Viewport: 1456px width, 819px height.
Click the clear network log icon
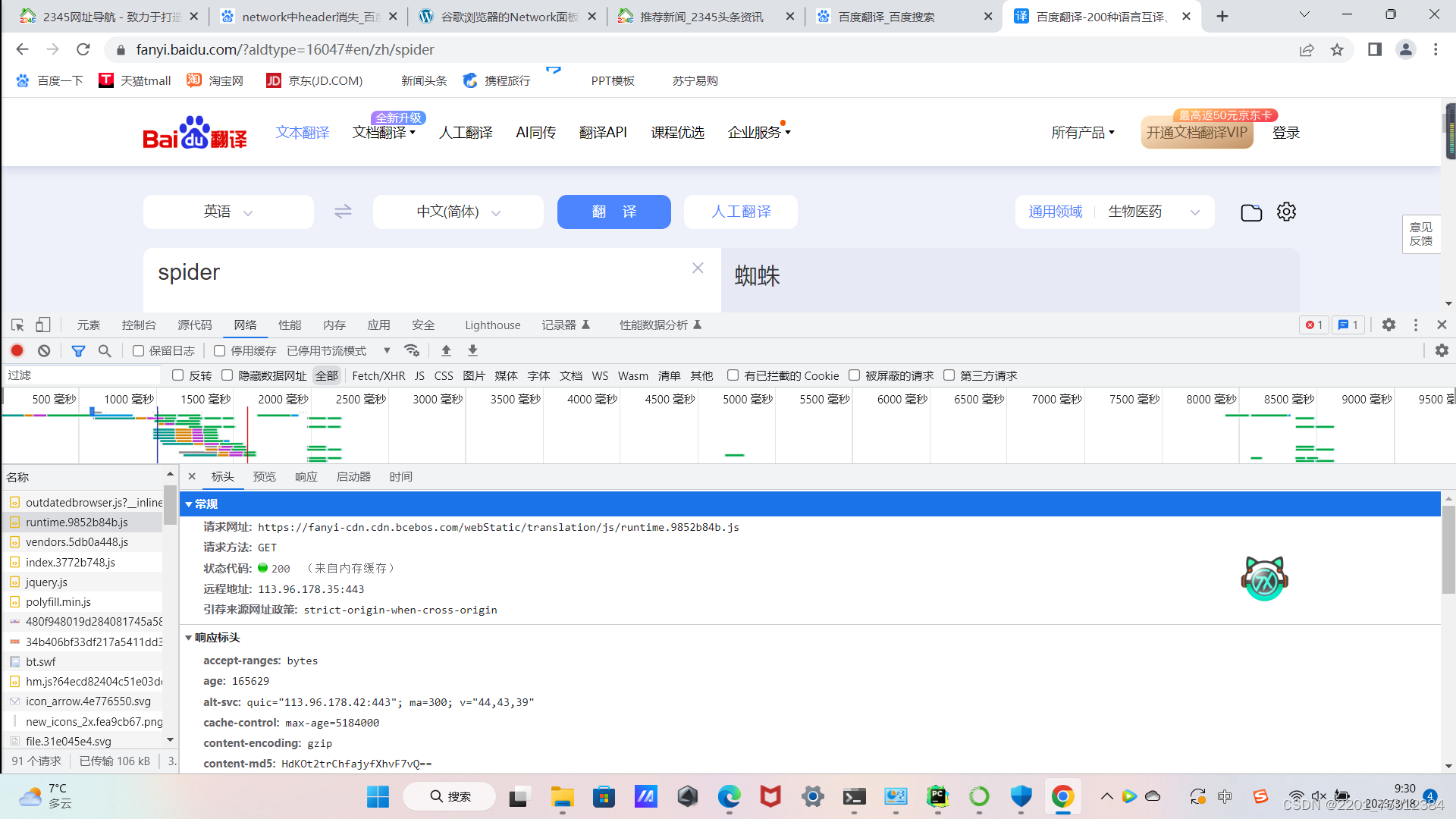point(44,350)
